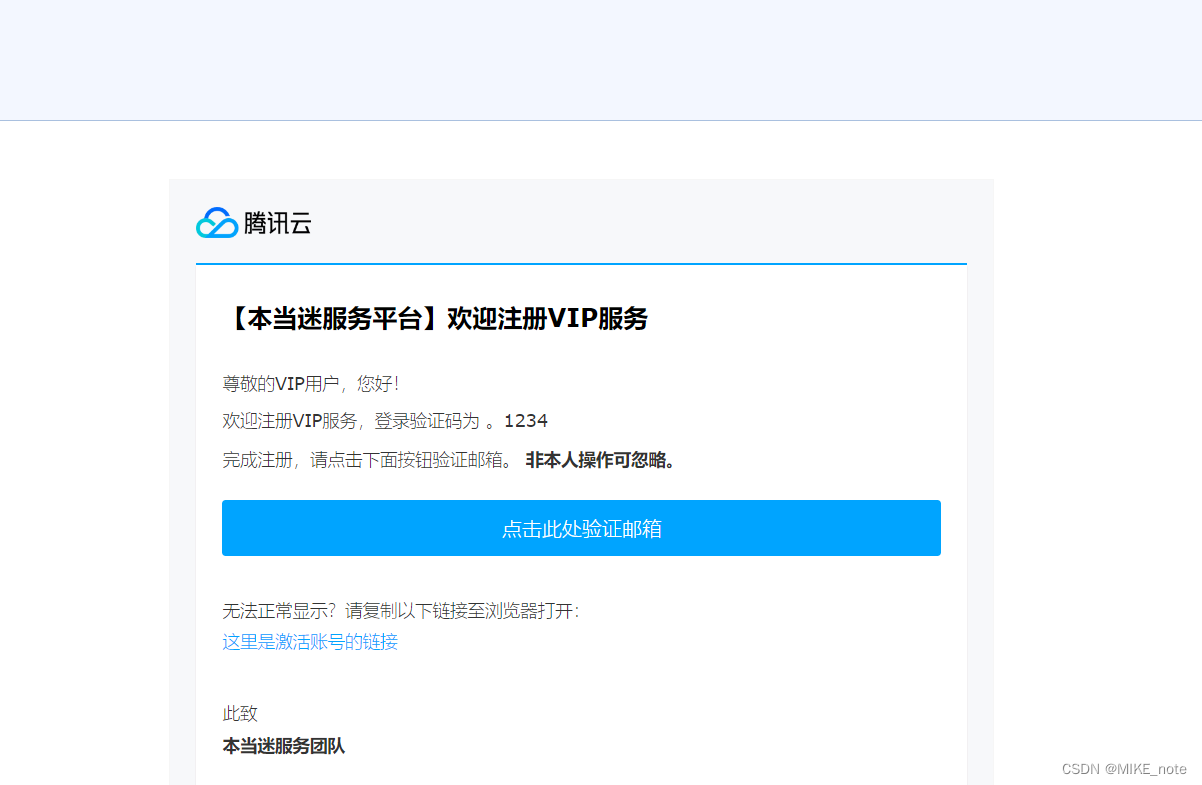Viewport: 1202px width, 785px height.
Task: Click the closing word 此致
Action: tap(240, 714)
